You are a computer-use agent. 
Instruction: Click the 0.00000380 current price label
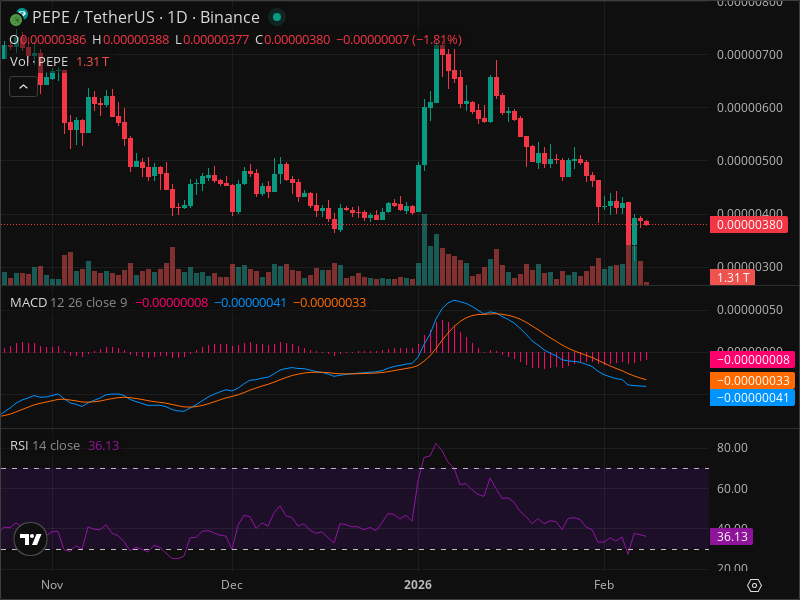tap(749, 224)
